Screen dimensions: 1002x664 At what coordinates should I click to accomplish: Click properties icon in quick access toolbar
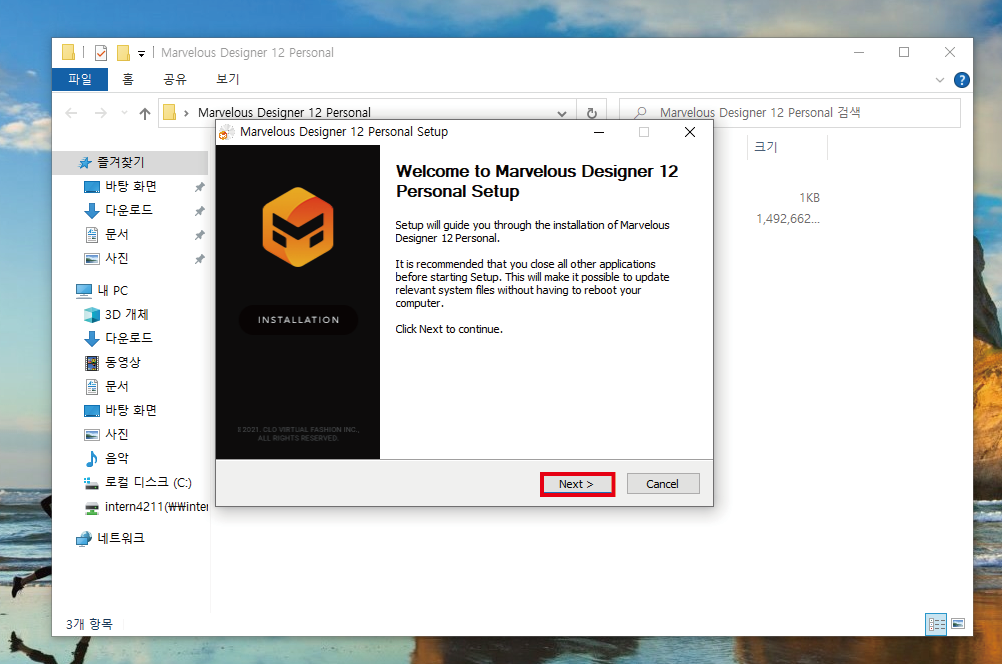[x=101, y=52]
